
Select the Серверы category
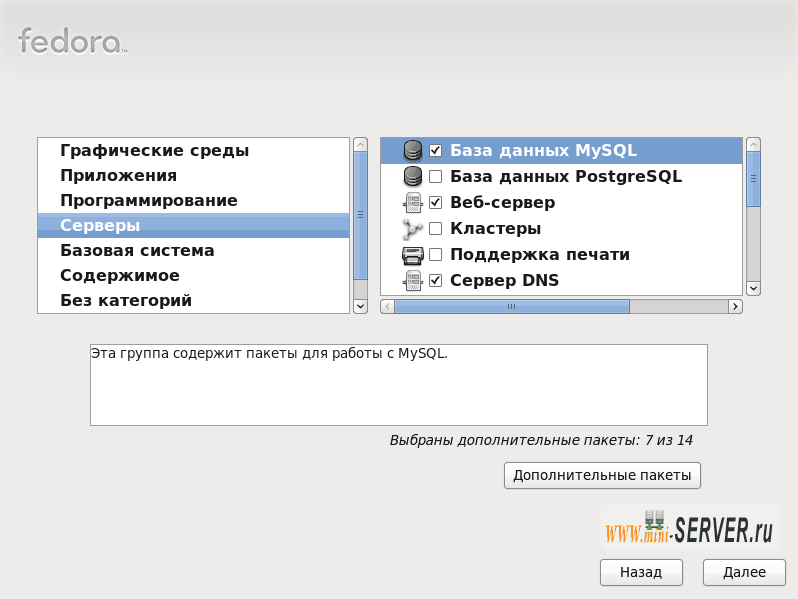pos(193,225)
